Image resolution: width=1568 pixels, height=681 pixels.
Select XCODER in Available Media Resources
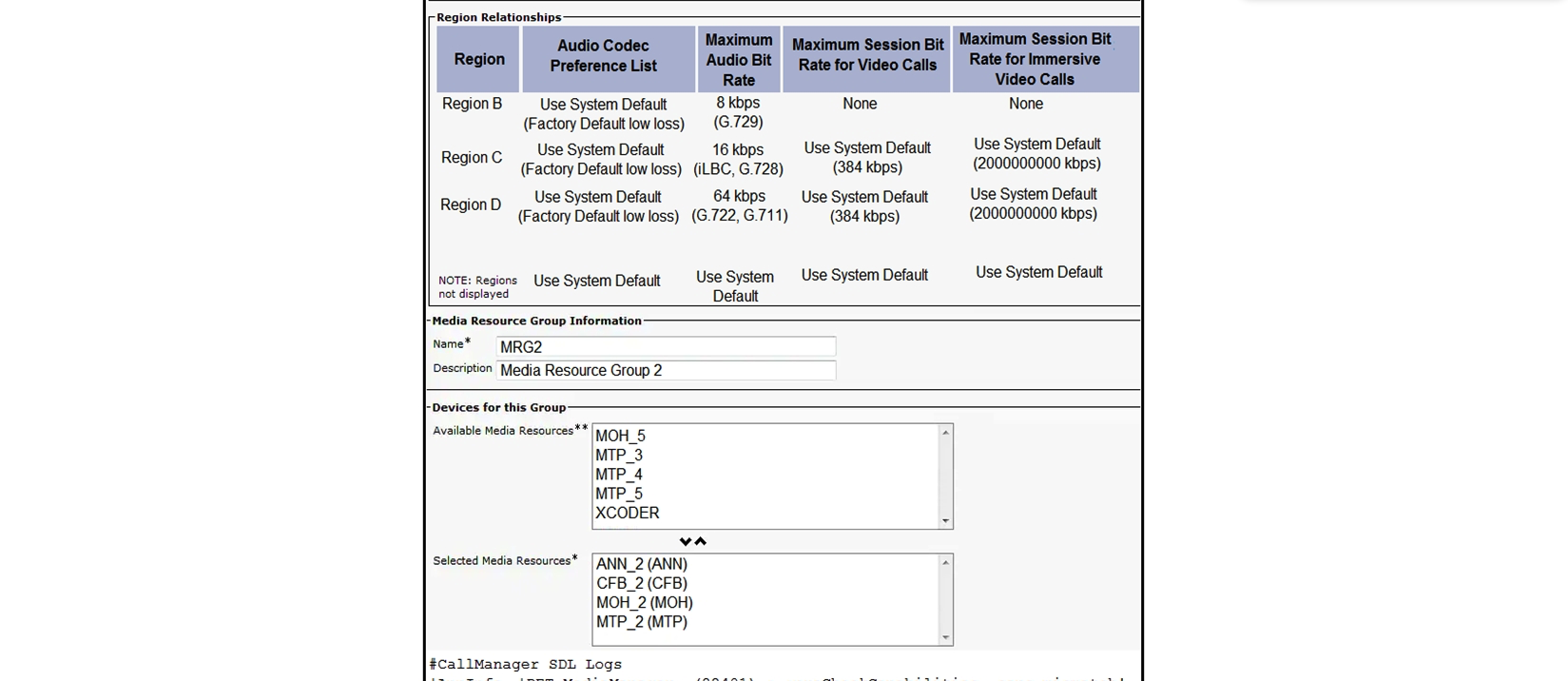(x=627, y=513)
